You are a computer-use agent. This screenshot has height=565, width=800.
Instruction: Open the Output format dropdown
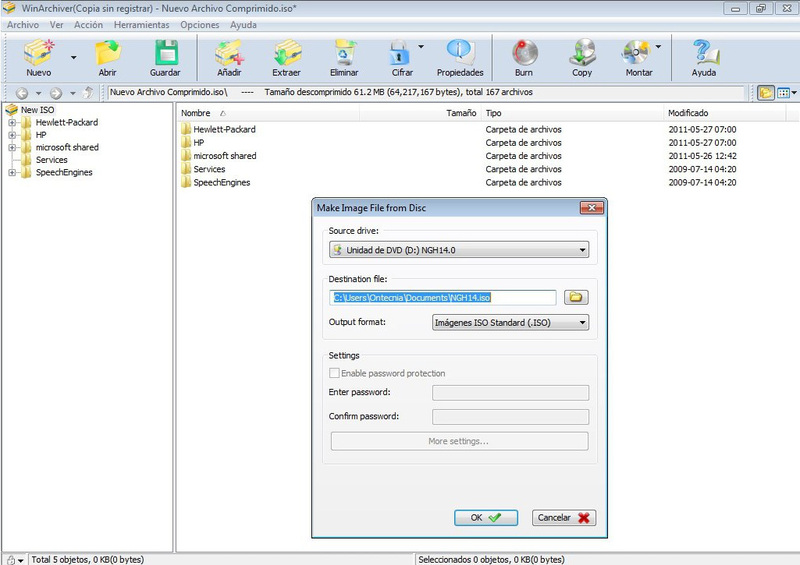pos(510,322)
